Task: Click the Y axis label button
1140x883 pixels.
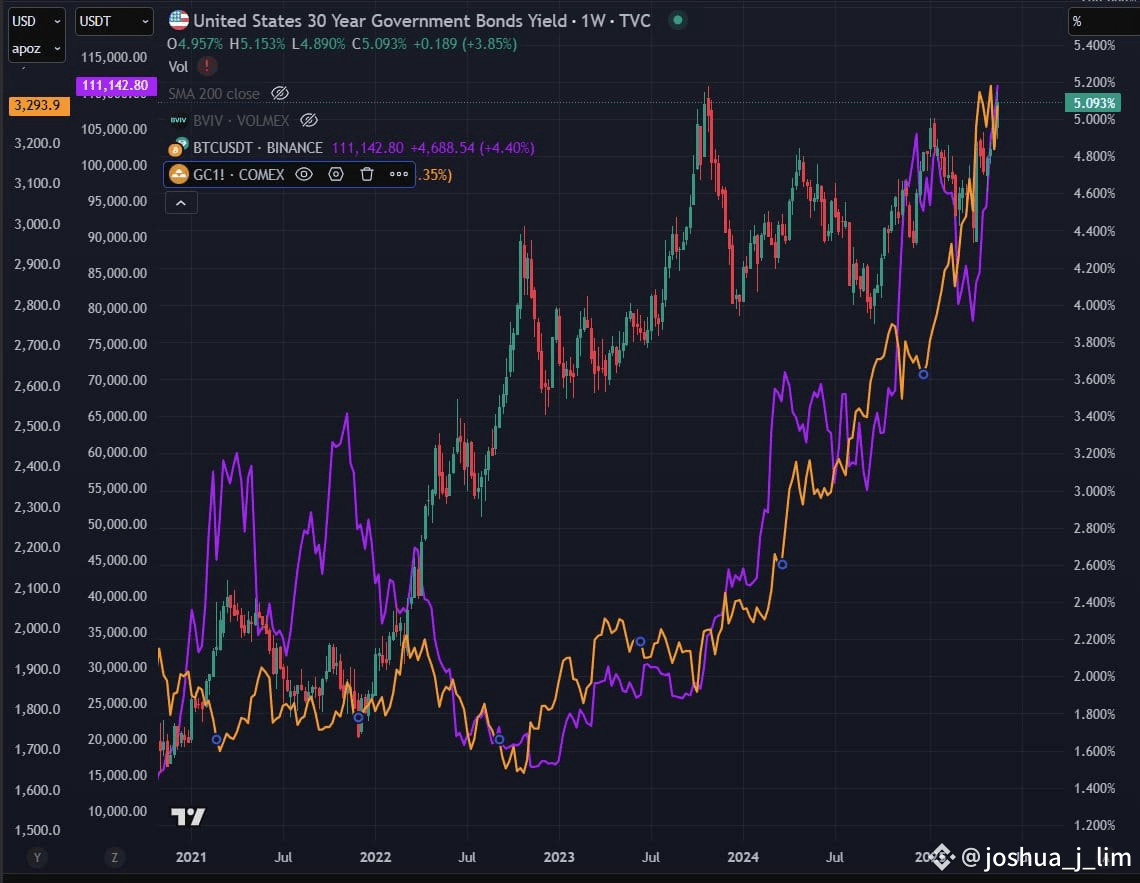Action: pyautogui.click(x=37, y=858)
